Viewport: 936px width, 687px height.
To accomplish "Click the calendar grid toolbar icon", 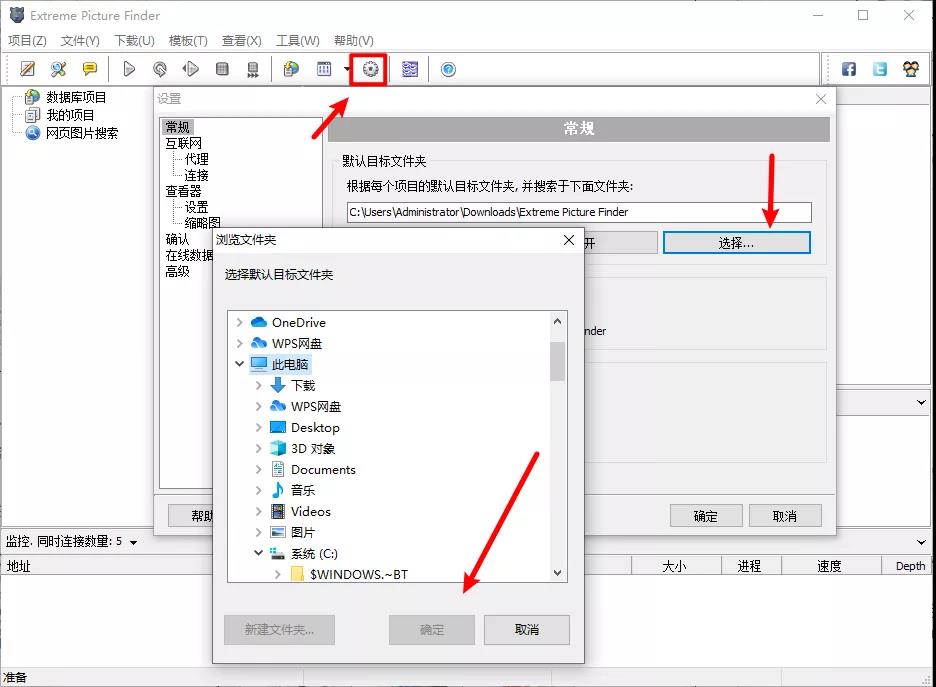I will click(324, 69).
